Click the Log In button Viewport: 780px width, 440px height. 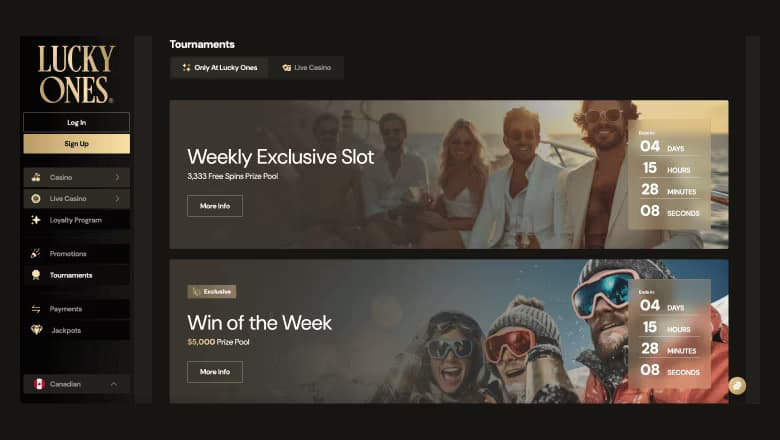(x=77, y=122)
